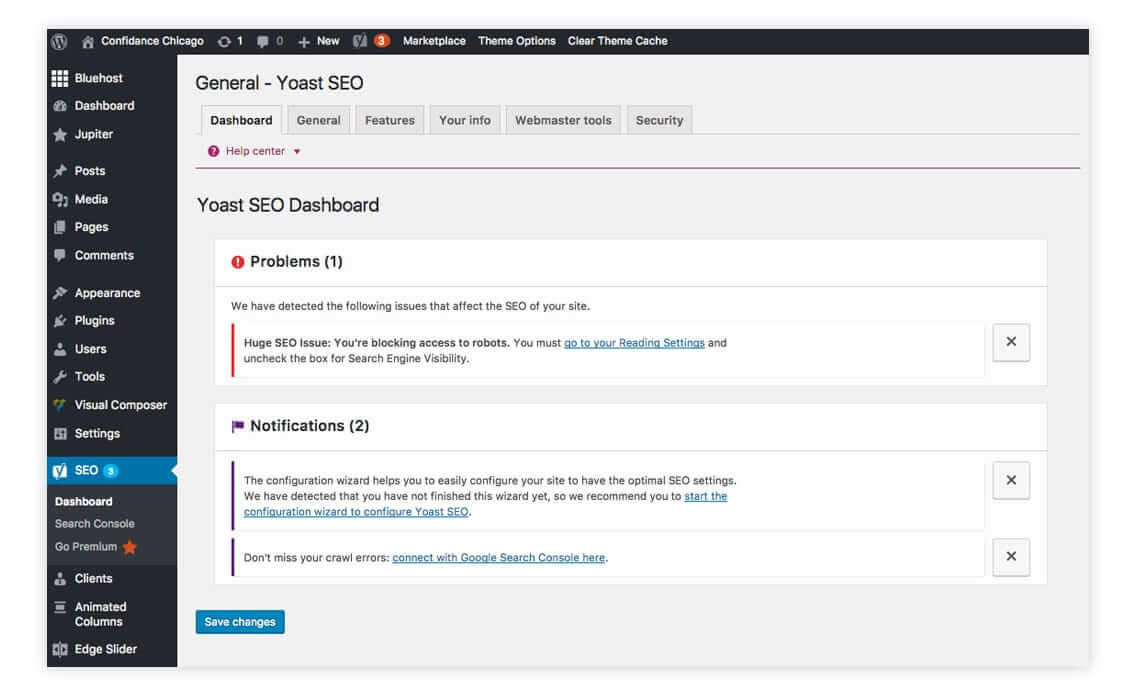
Task: Click the Jupiter star icon
Action: tap(60, 135)
